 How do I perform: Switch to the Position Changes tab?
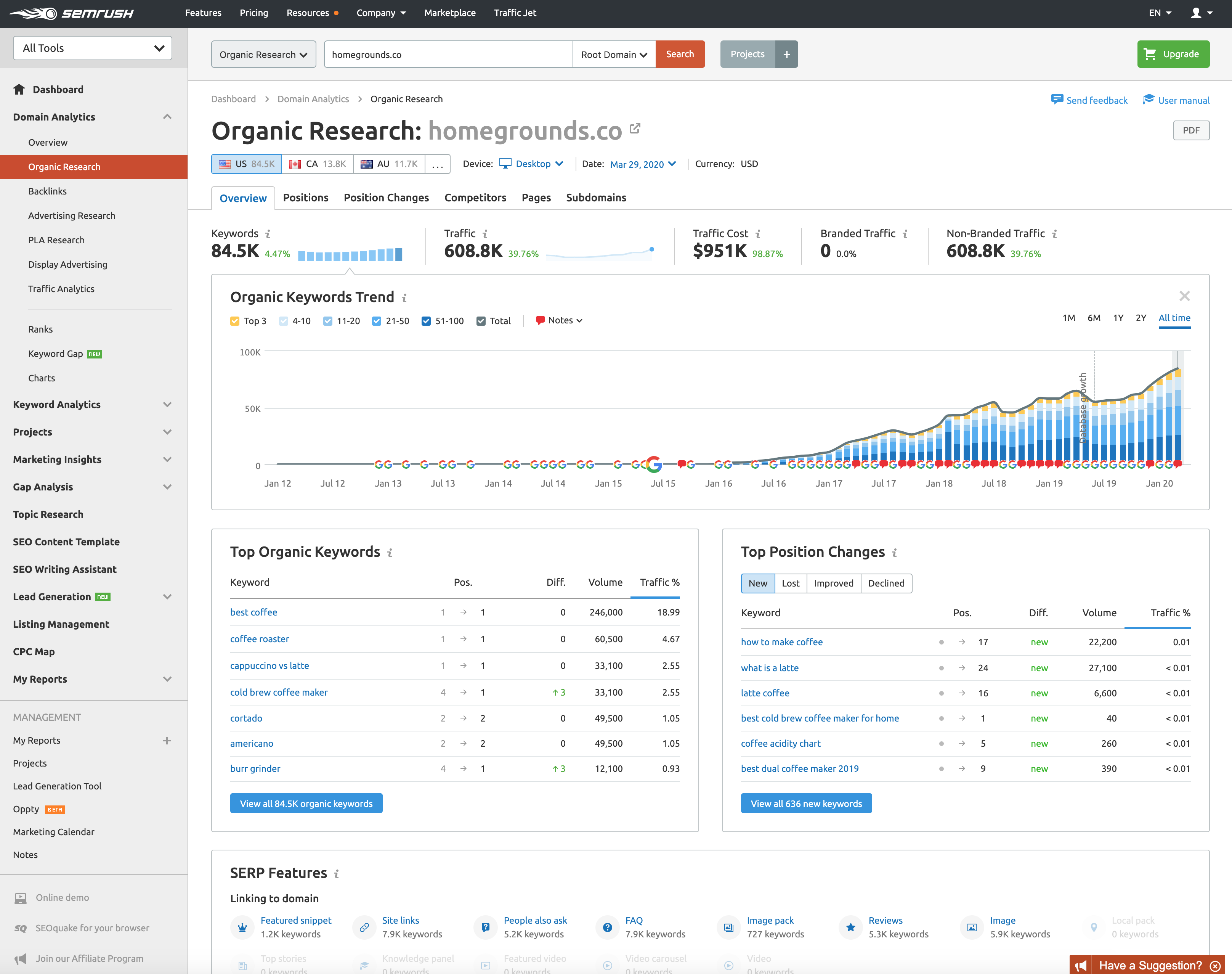(386, 197)
